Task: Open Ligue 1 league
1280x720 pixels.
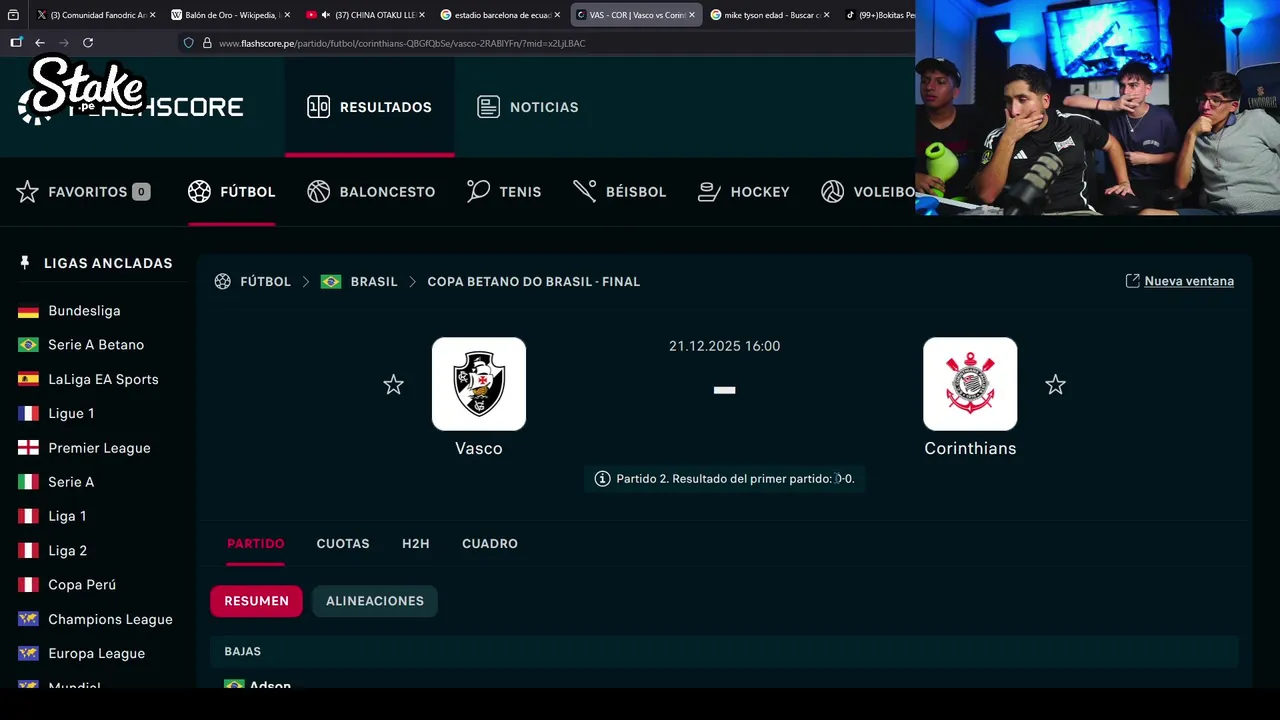Action: 71,413
